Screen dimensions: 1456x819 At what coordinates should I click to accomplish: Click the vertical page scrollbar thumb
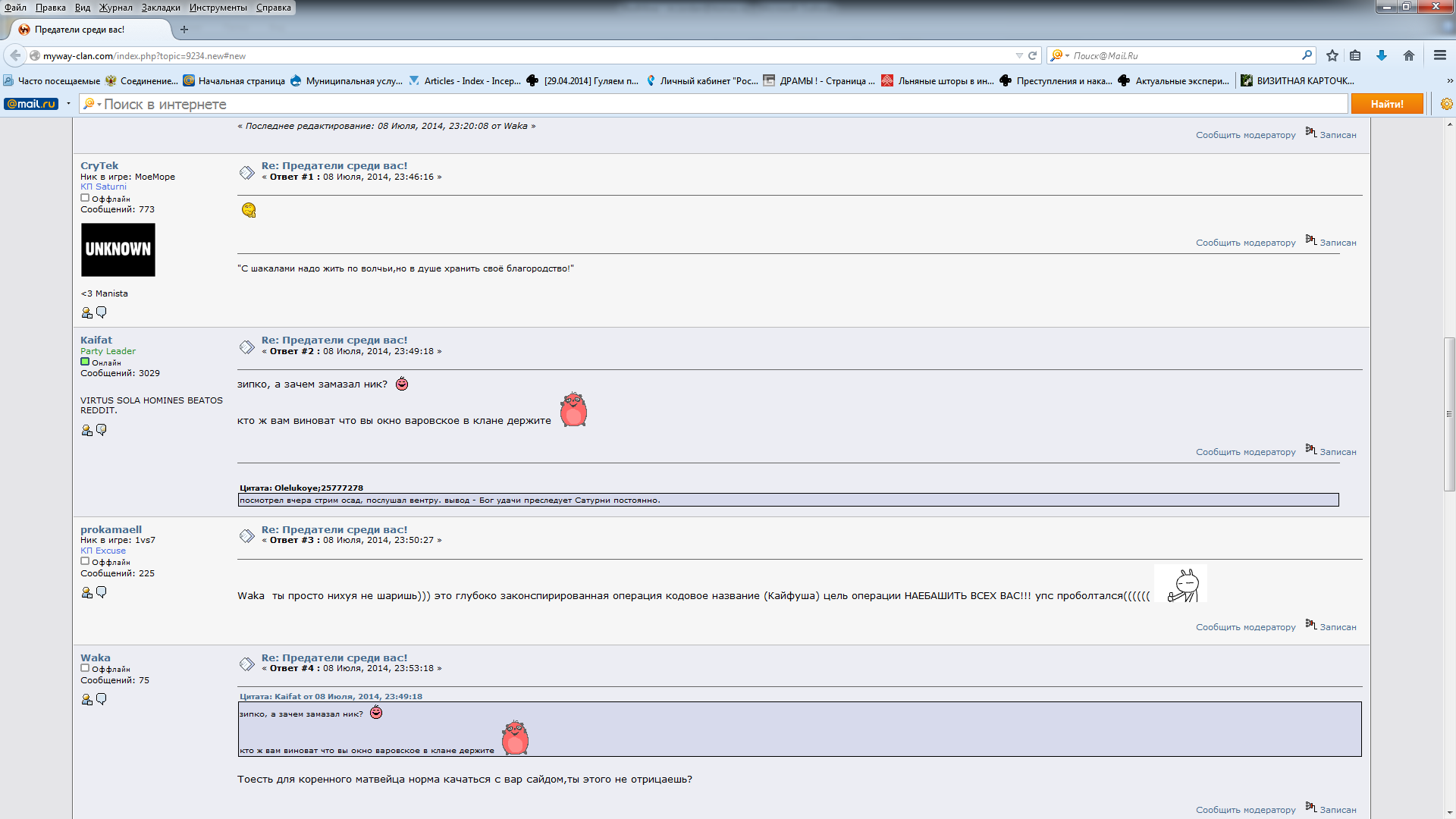[1449, 414]
